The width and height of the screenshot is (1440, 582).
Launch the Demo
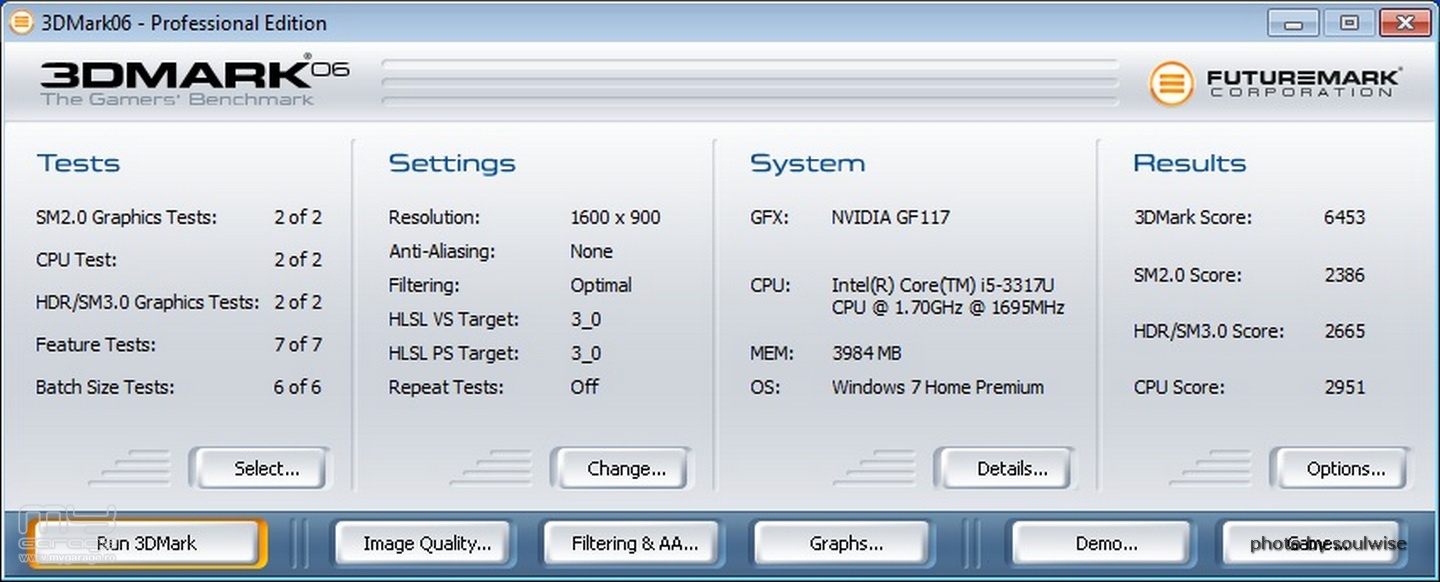pyautogui.click(x=1103, y=544)
